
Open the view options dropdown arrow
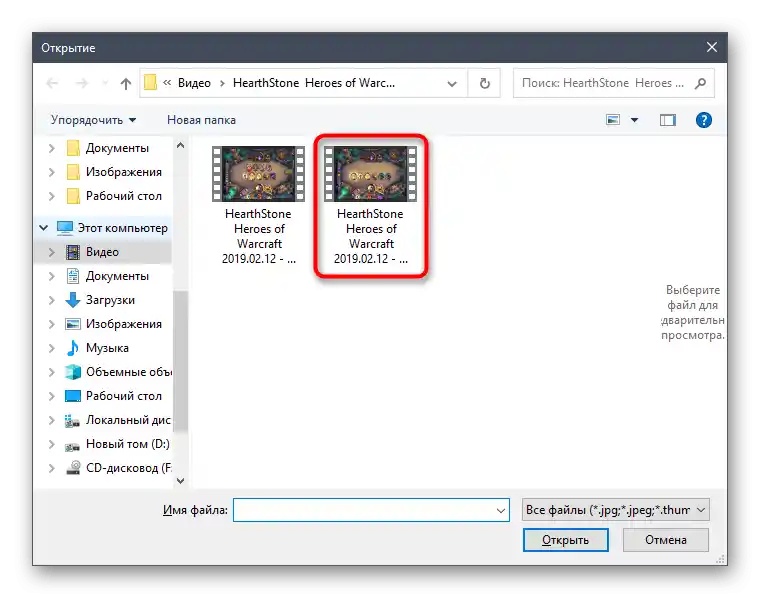(x=634, y=120)
